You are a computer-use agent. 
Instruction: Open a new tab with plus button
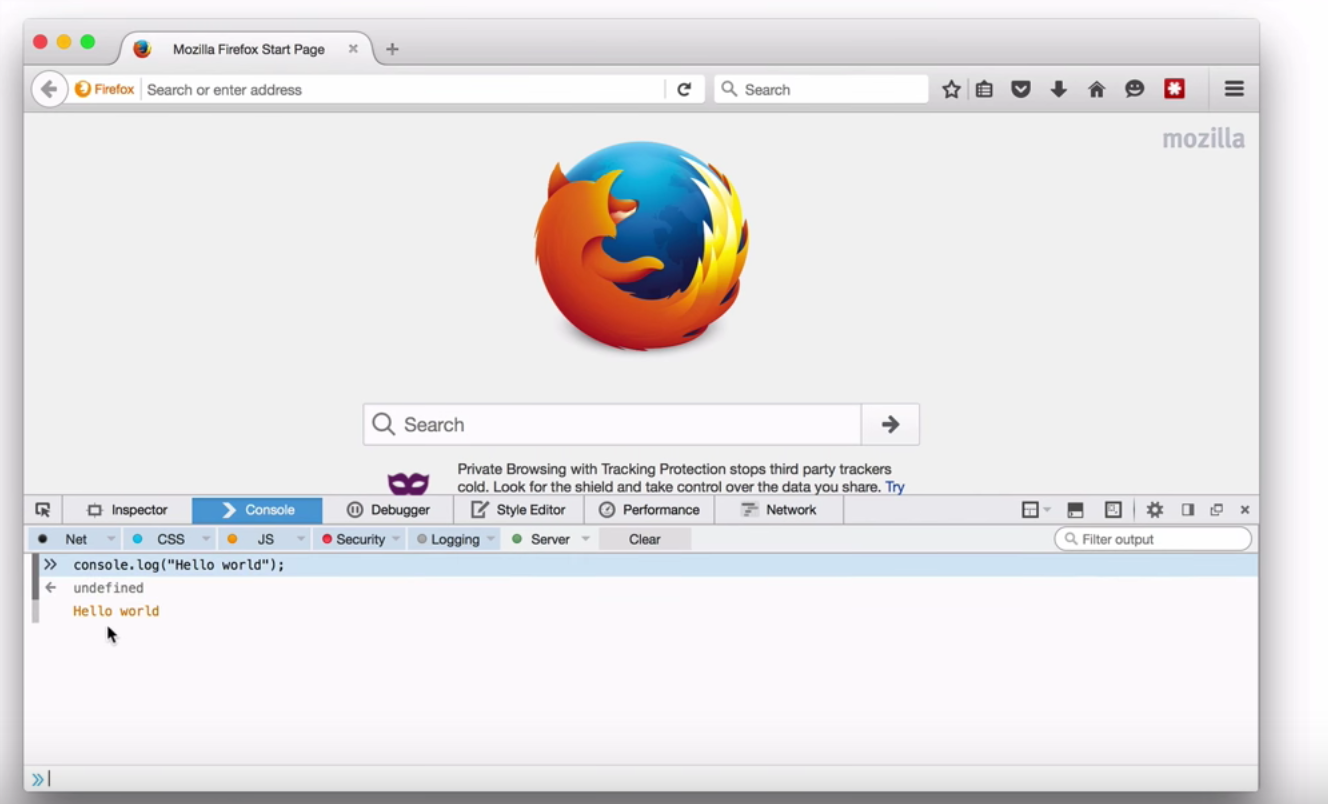pos(392,49)
